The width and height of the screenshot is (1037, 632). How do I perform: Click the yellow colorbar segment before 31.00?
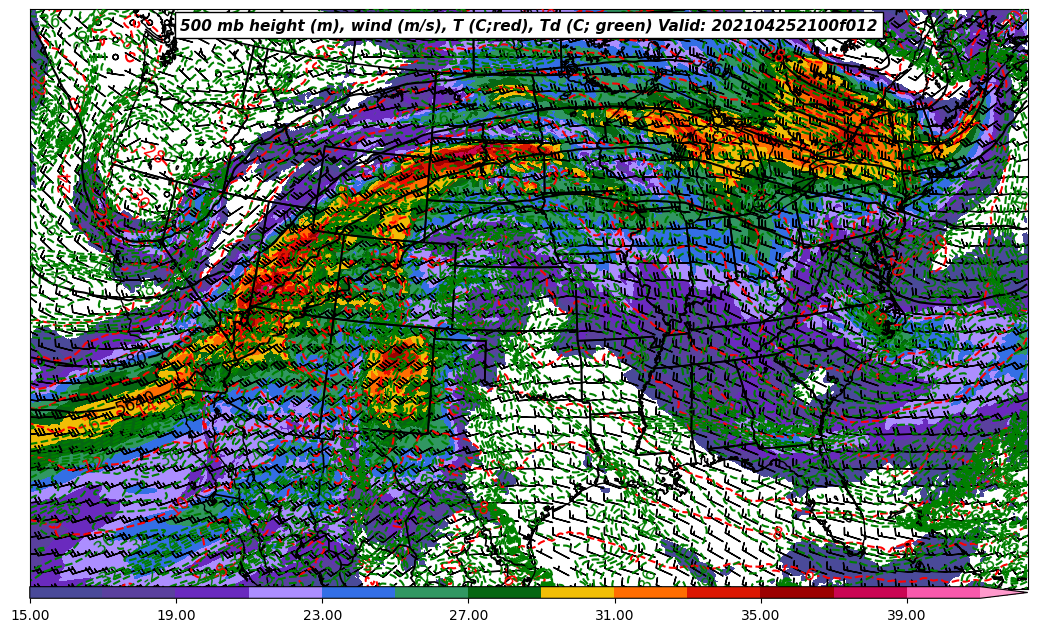coord(577,593)
